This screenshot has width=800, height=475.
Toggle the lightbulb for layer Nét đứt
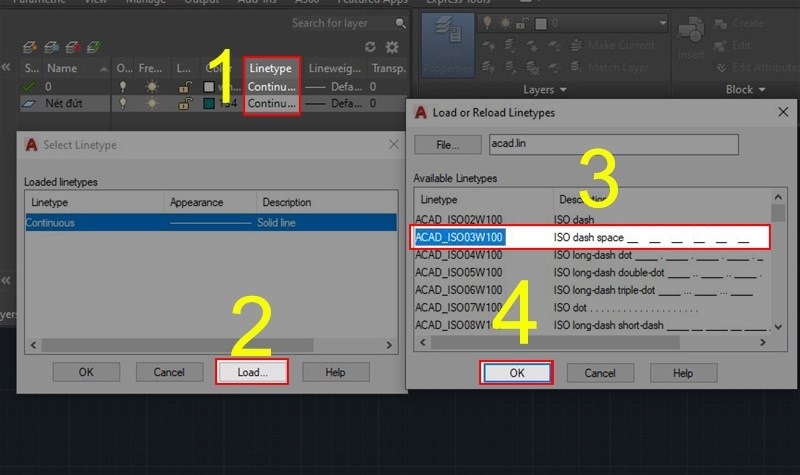123,103
